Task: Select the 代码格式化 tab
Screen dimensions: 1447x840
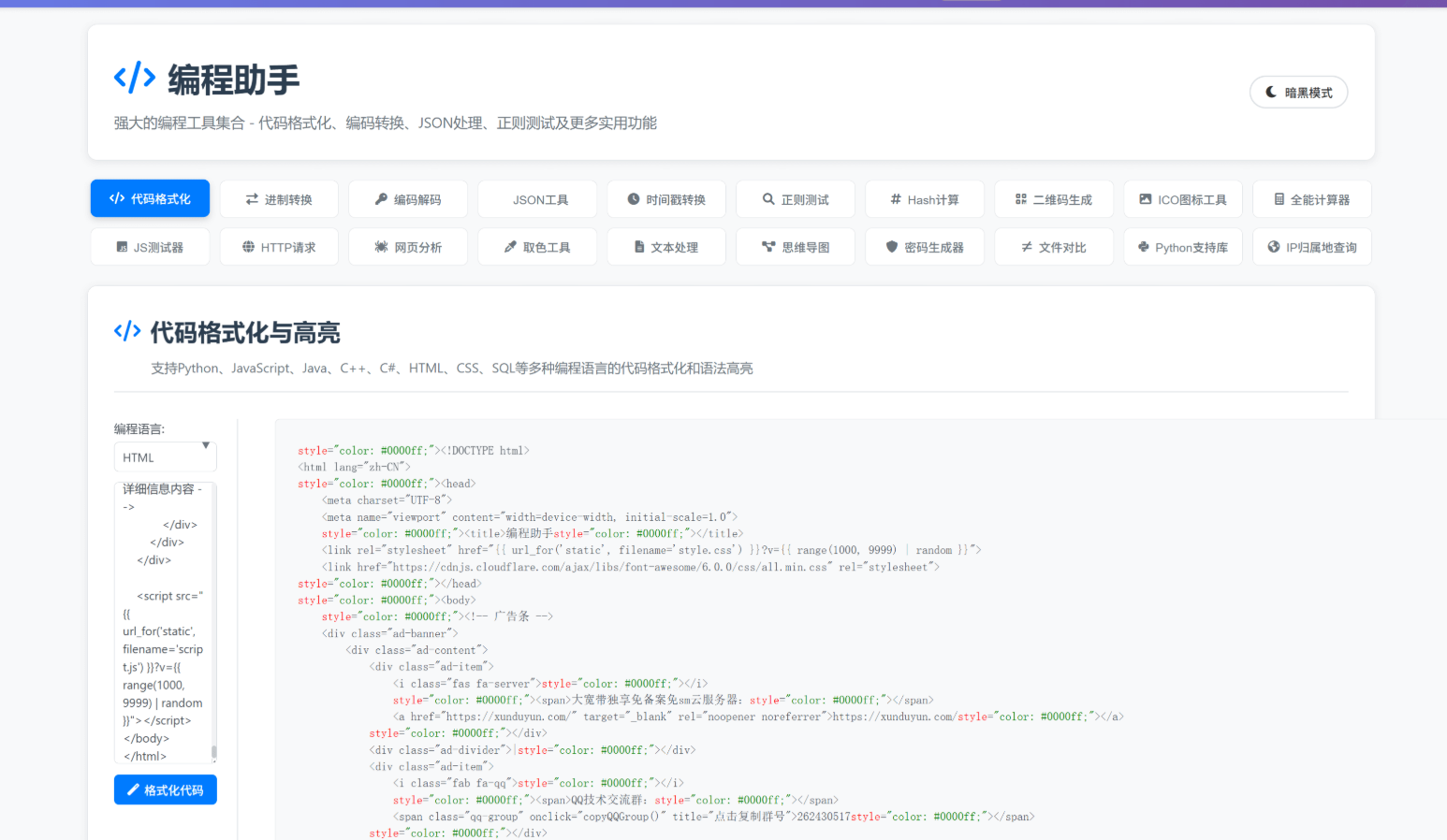Action: click(x=150, y=198)
